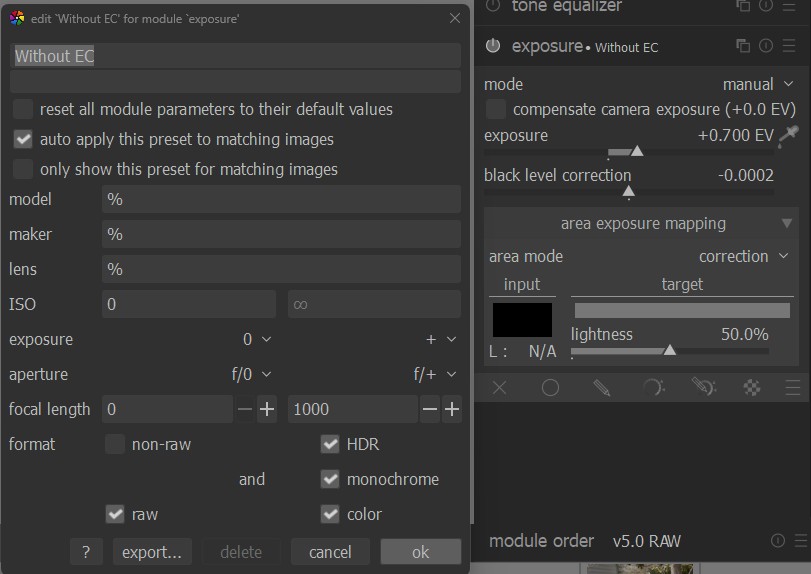Screen dimensions: 811x574
Task: Select the uniformly blend circle icon
Action: [x=550, y=388]
